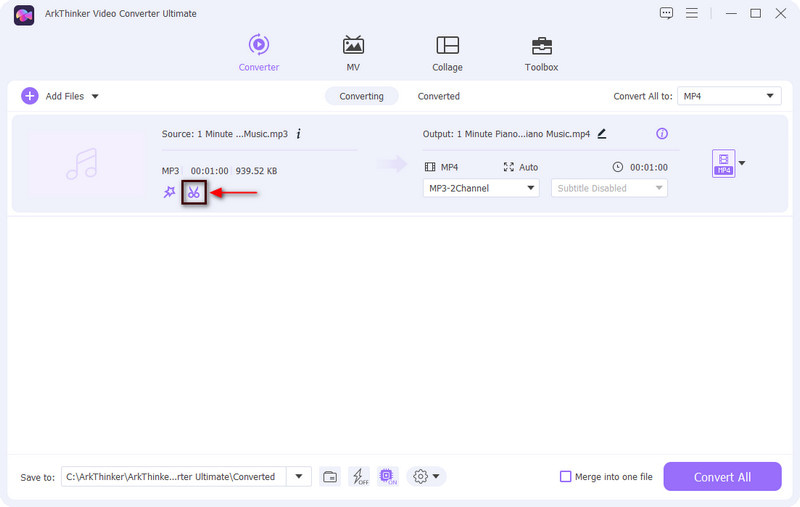Click the source file info icon

click(298, 134)
